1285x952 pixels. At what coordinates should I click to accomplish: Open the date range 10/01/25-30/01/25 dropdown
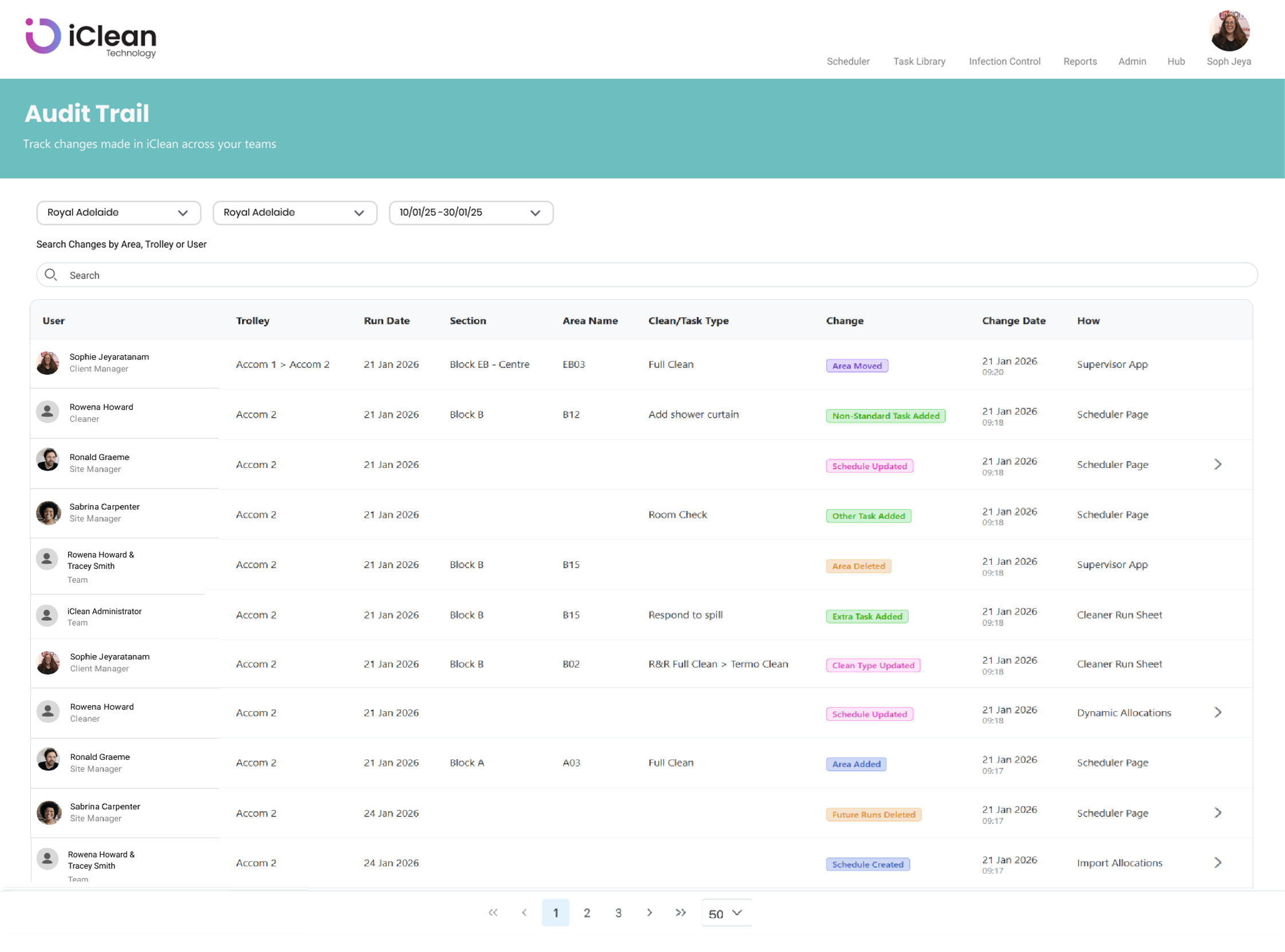click(x=471, y=213)
